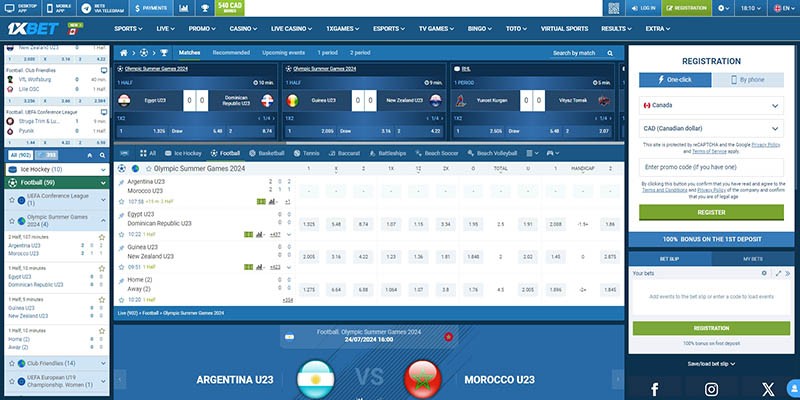Viewport: 800px width, 400px height.
Task: Open the EN language dropdown
Action: [783, 8]
